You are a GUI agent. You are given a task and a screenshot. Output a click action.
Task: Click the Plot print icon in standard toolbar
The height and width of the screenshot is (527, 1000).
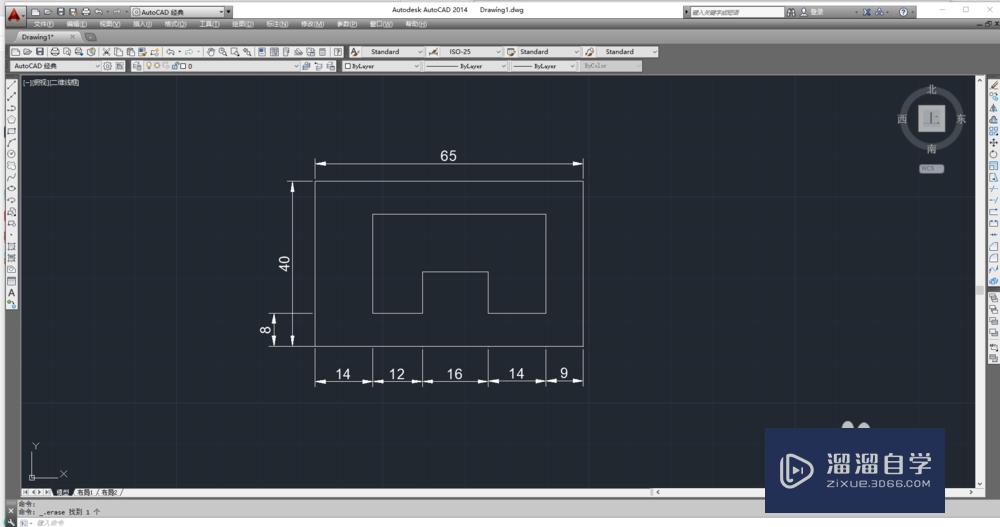55,52
